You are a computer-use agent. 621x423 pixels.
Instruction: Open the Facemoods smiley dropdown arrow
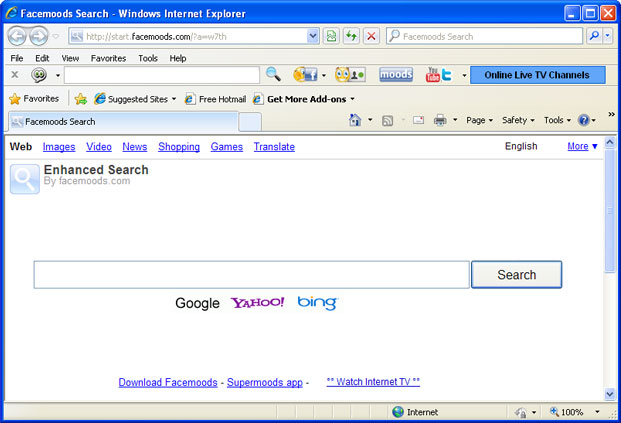[x=58, y=75]
